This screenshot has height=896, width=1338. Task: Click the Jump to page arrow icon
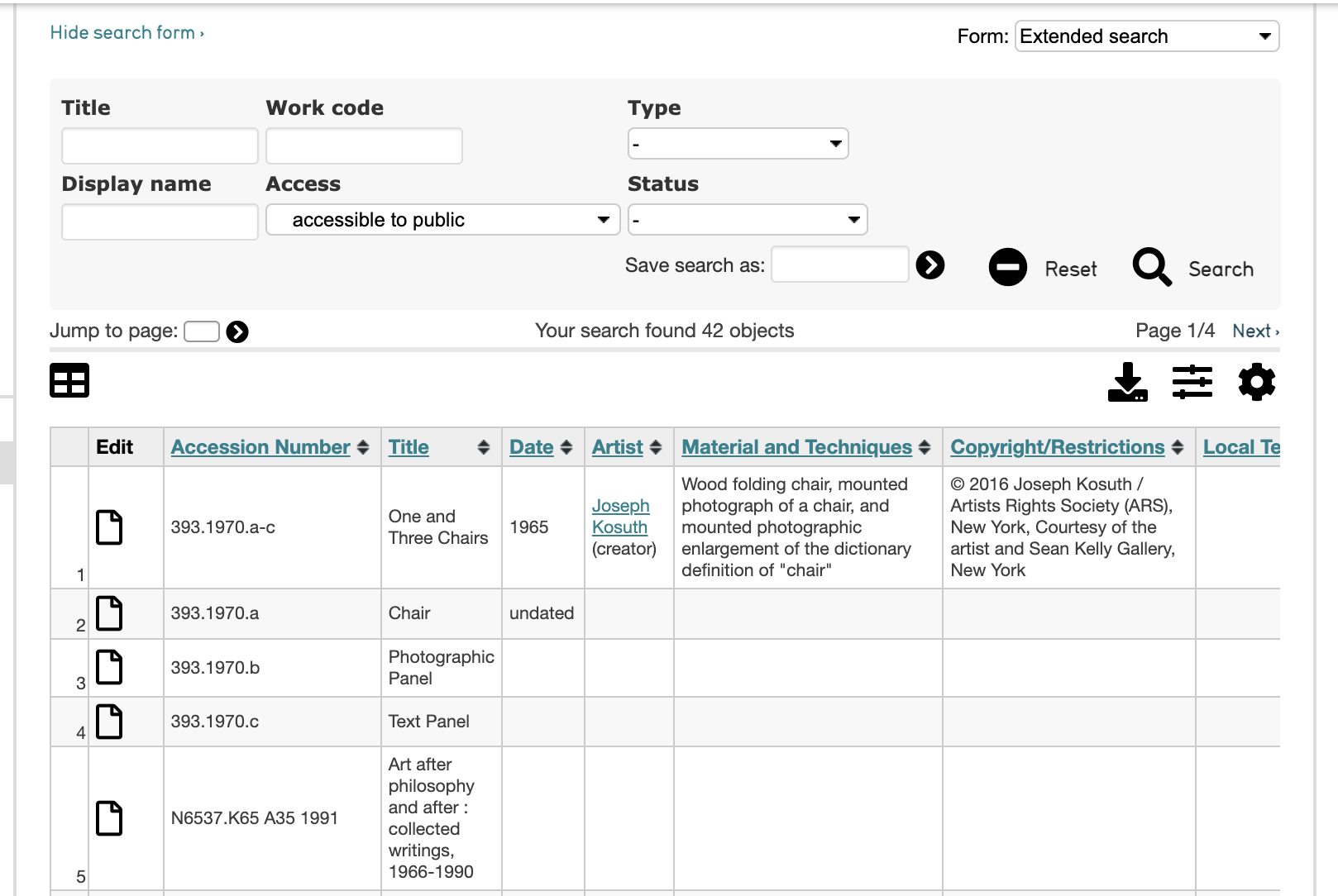[237, 331]
